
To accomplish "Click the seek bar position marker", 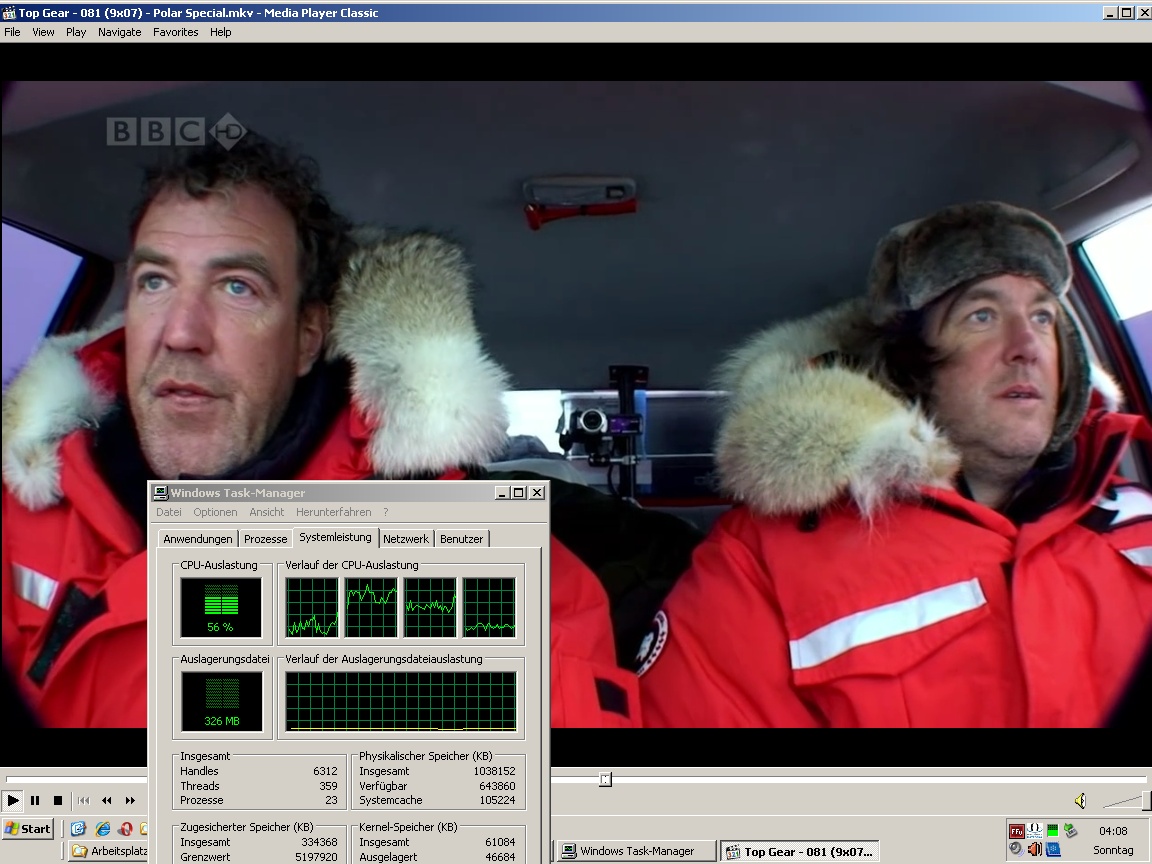I will (605, 779).
